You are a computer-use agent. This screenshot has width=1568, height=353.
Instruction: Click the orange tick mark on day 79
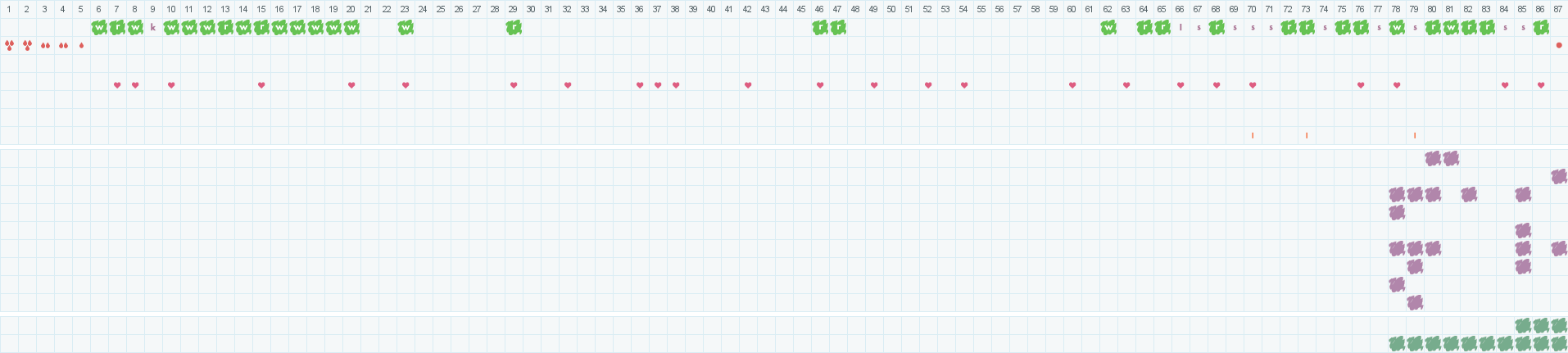[1415, 136]
